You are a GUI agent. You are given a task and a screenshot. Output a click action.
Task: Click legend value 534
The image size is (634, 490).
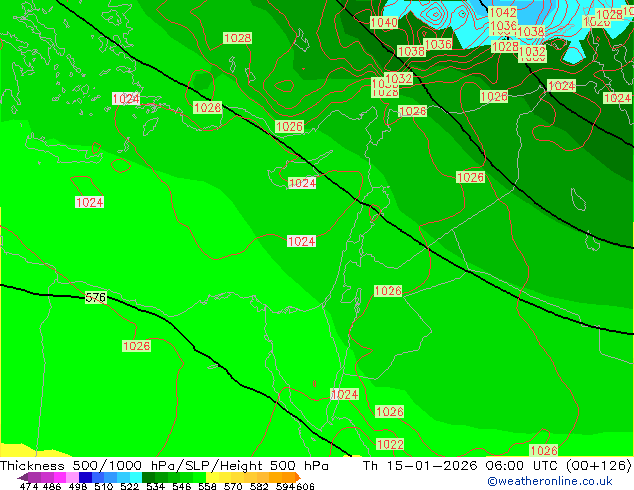pos(155,486)
